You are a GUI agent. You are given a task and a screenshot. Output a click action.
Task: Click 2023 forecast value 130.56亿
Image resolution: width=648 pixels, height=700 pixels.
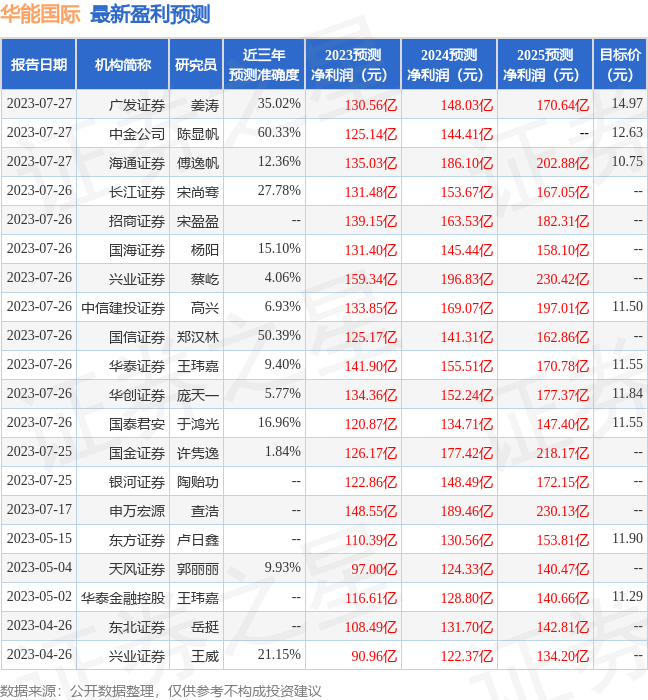370,105
